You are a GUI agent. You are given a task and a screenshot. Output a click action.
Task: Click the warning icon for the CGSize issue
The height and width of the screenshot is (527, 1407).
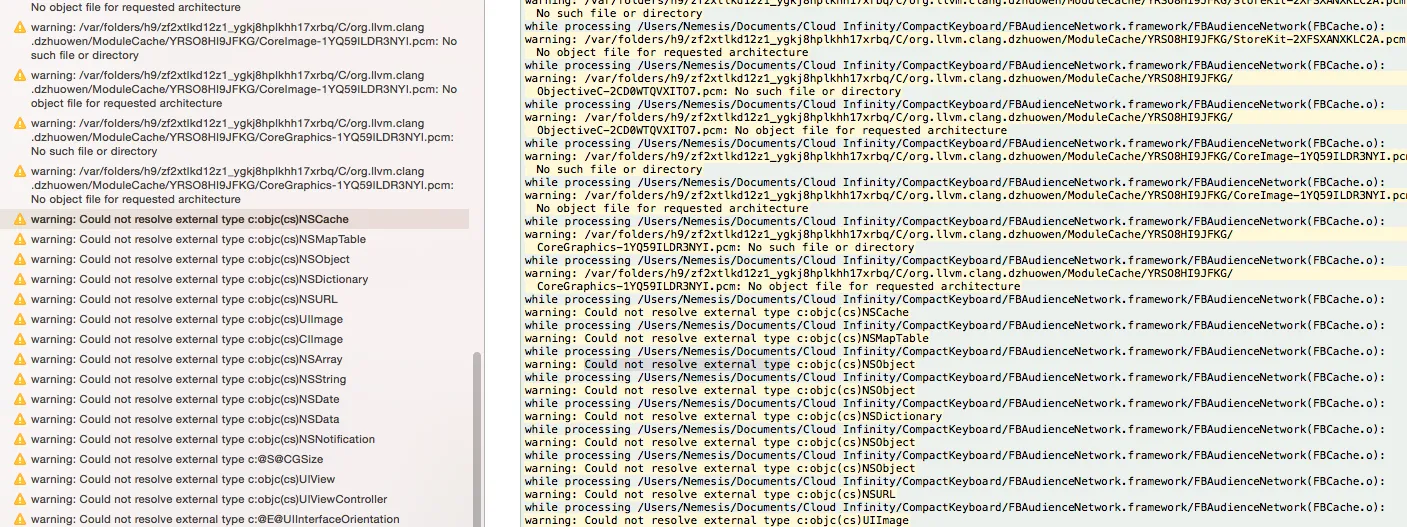20,459
